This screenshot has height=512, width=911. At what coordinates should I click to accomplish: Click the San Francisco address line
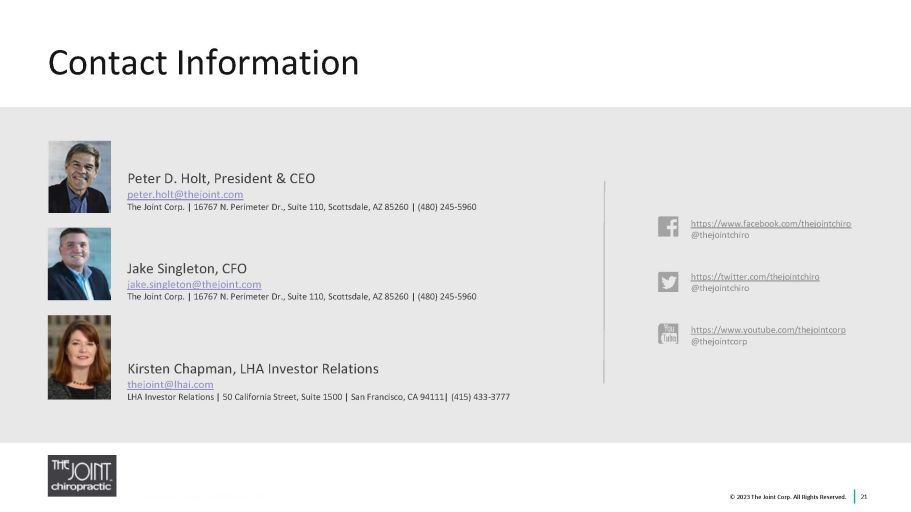pyautogui.click(x=318, y=397)
